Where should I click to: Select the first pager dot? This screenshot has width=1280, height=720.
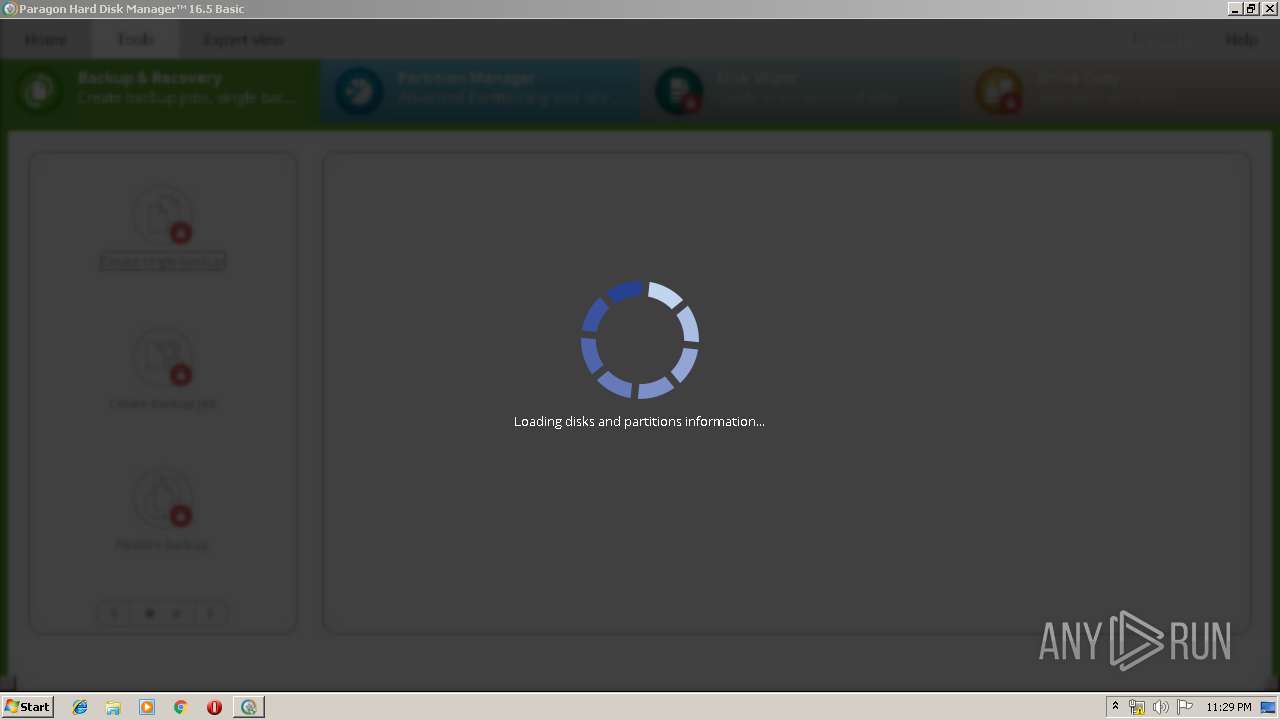(x=150, y=613)
